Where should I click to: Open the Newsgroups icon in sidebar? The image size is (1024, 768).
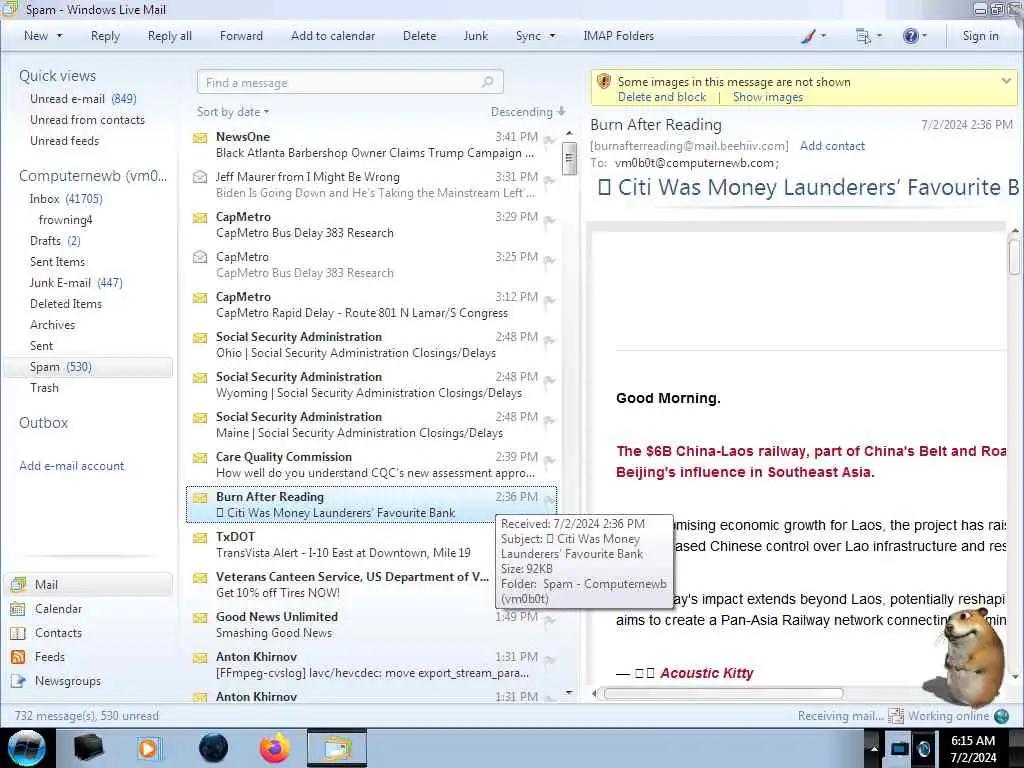click(18, 681)
